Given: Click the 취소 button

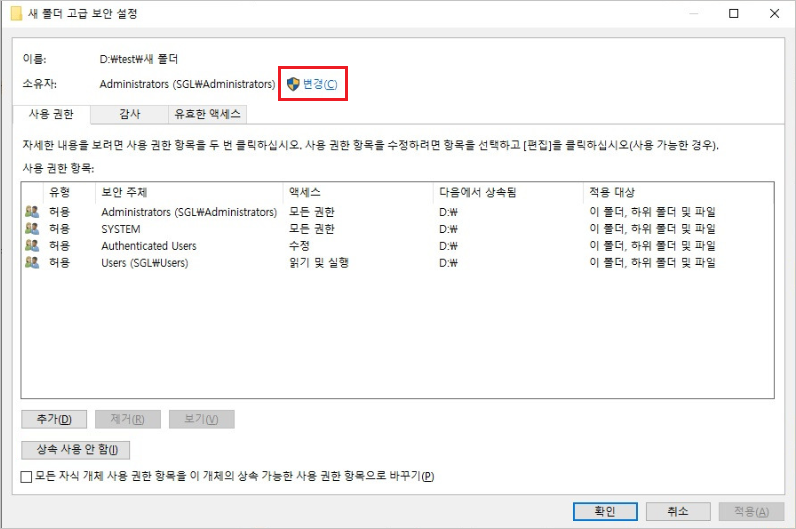Looking at the screenshot, I should pyautogui.click(x=678, y=511).
